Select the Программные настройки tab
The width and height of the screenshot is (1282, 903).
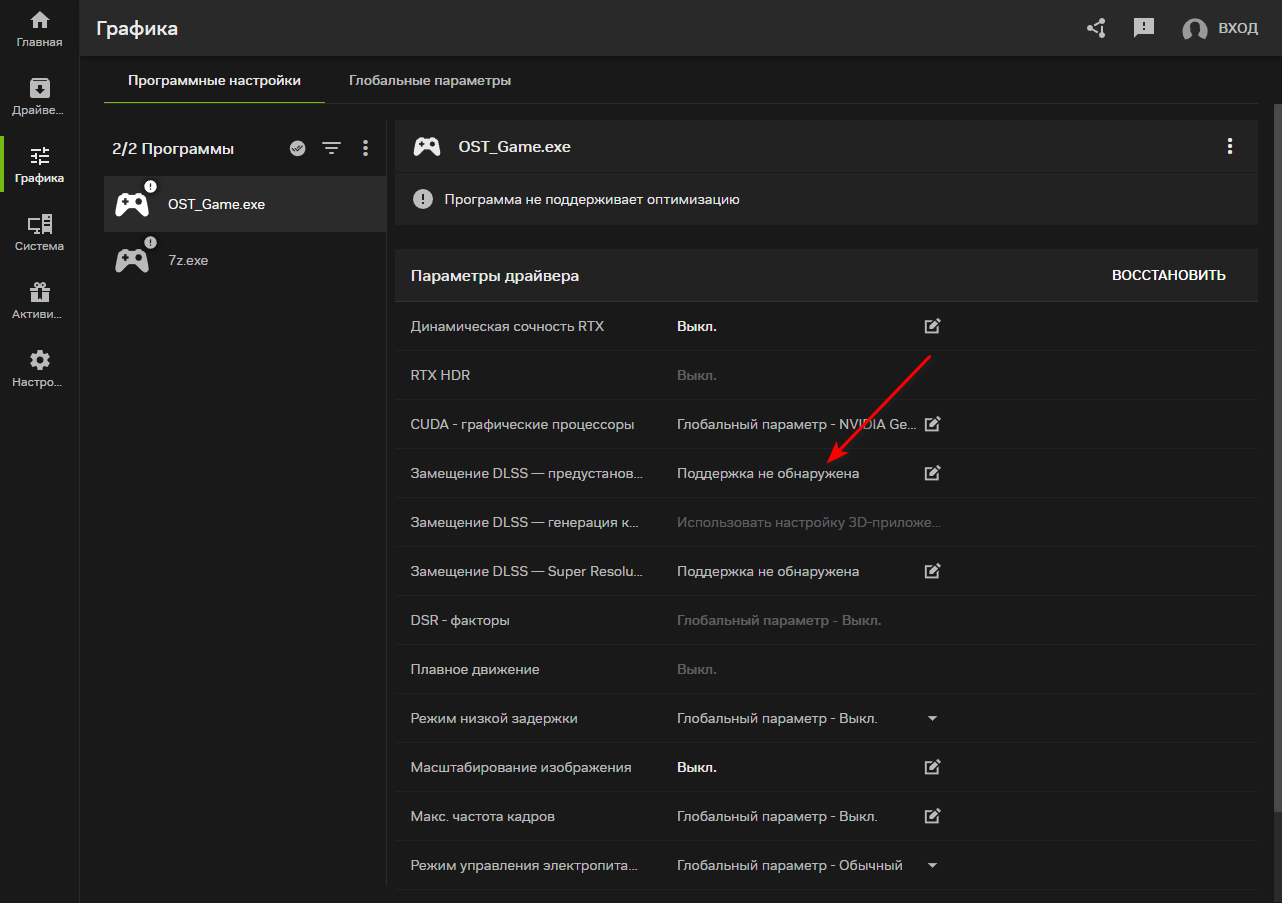[x=214, y=80]
